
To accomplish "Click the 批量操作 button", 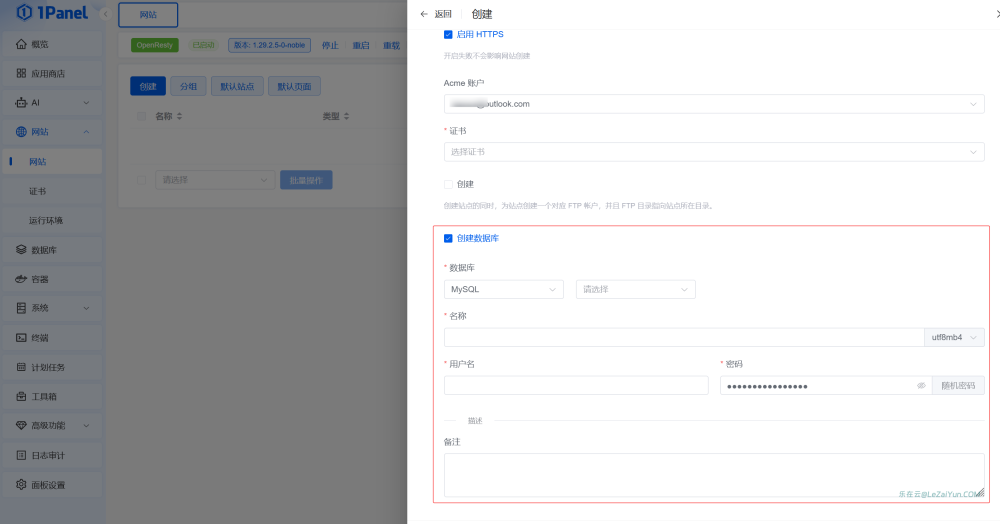I will coord(306,180).
